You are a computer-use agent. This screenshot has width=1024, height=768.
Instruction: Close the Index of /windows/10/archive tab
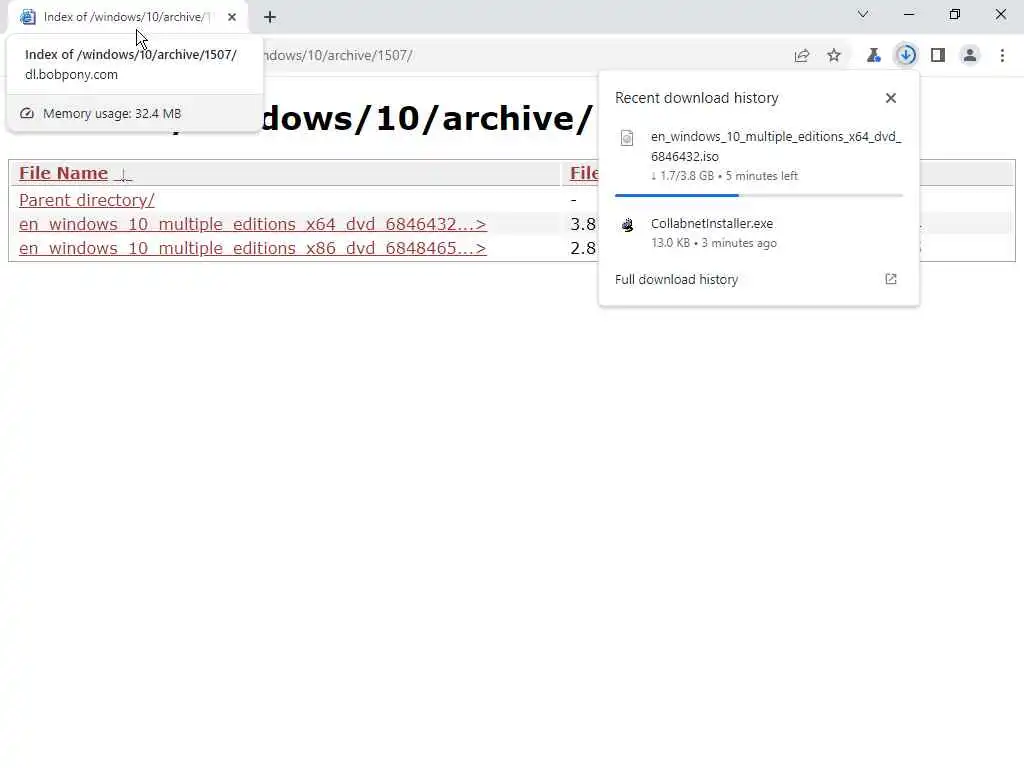(x=232, y=17)
